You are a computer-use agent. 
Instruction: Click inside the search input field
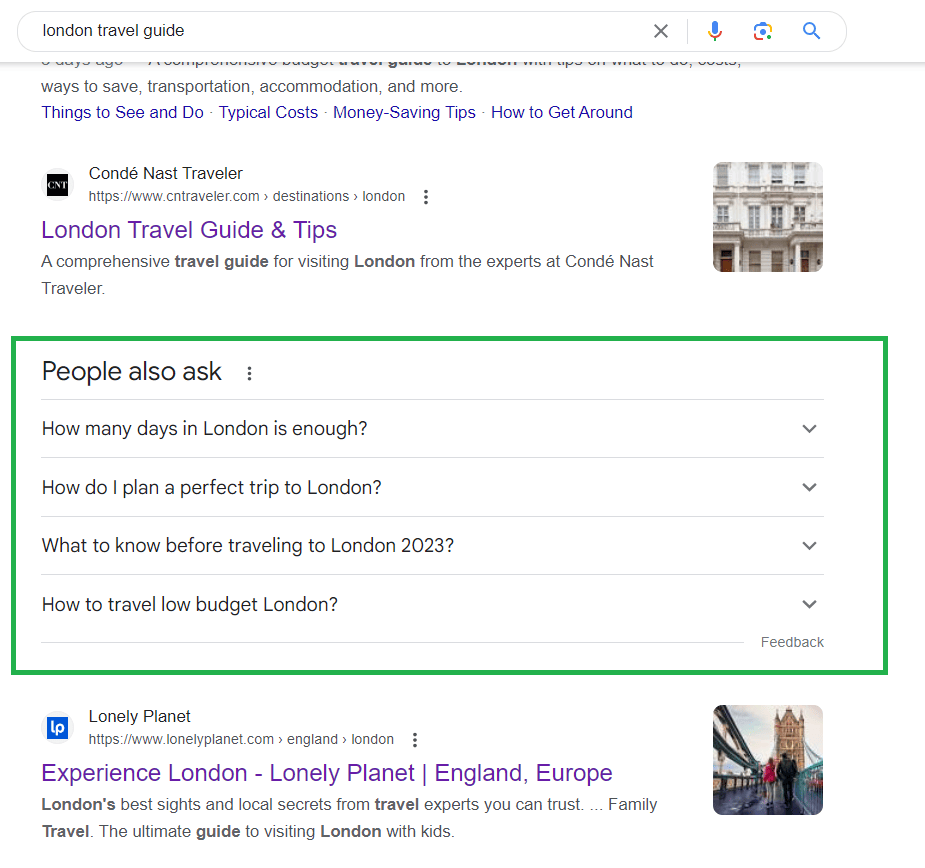pyautogui.click(x=300, y=31)
